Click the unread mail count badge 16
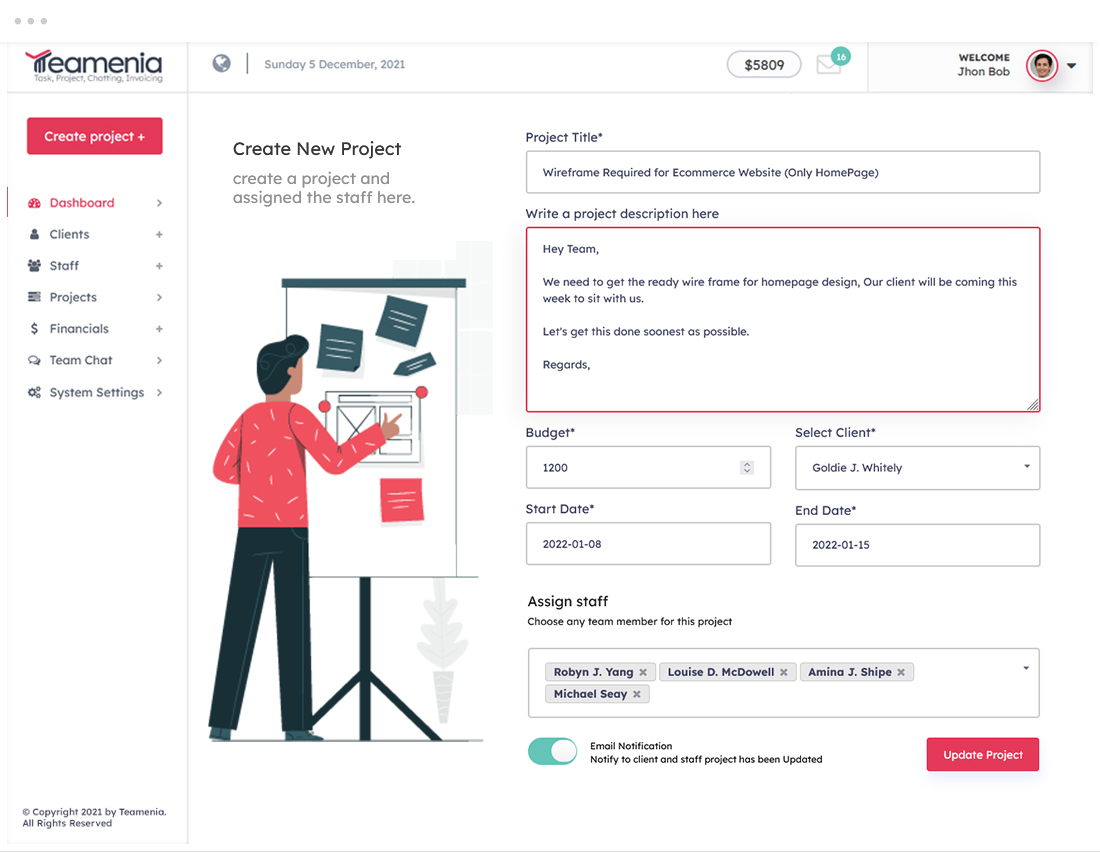 pos(840,57)
